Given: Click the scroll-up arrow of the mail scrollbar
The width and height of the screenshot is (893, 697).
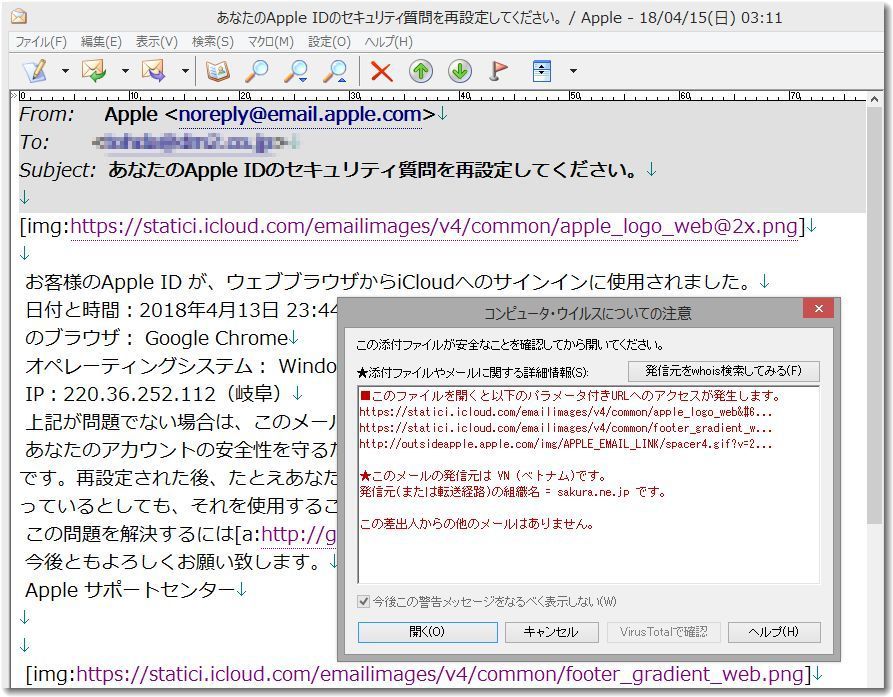Looking at the screenshot, I should click(874, 99).
